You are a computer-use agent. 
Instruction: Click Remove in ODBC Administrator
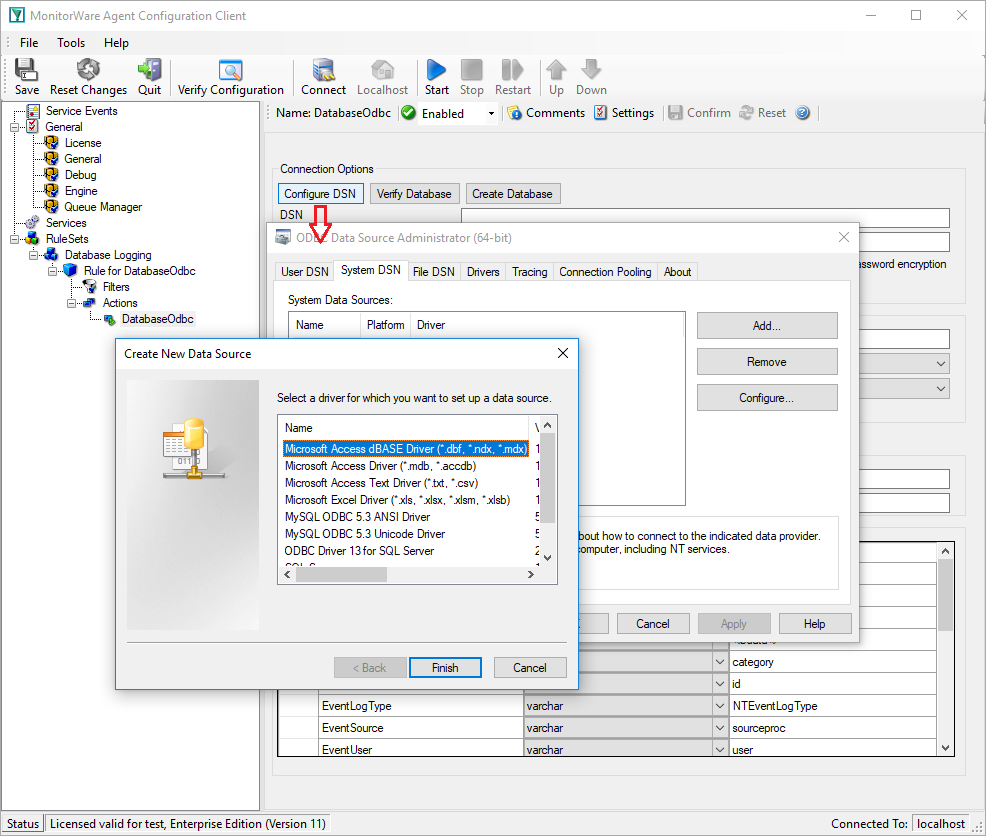767,362
